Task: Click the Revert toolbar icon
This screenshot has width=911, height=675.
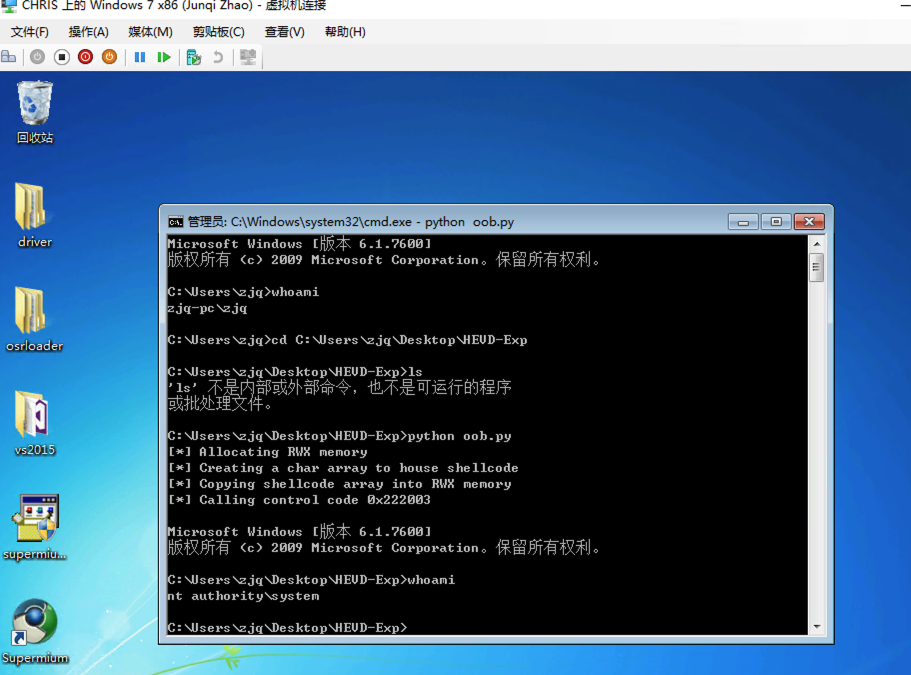Action: (x=218, y=57)
